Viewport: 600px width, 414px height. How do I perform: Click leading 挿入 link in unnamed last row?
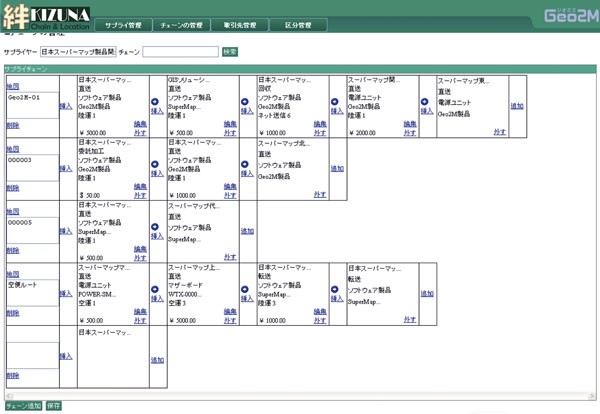[x=66, y=356]
